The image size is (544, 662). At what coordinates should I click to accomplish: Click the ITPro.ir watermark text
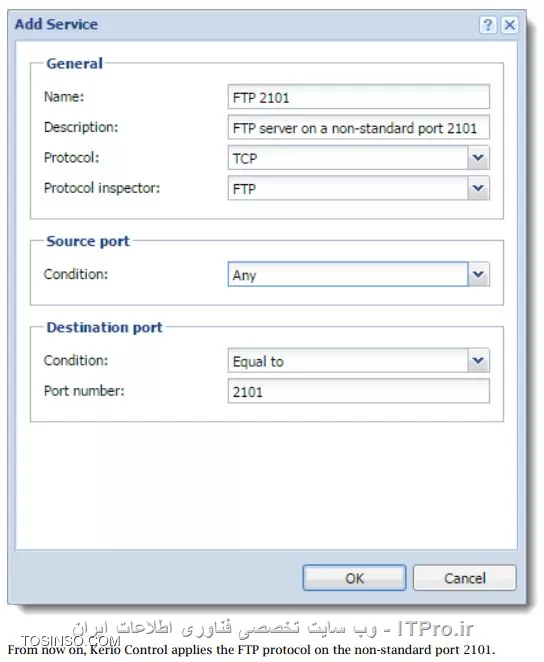[435, 629]
